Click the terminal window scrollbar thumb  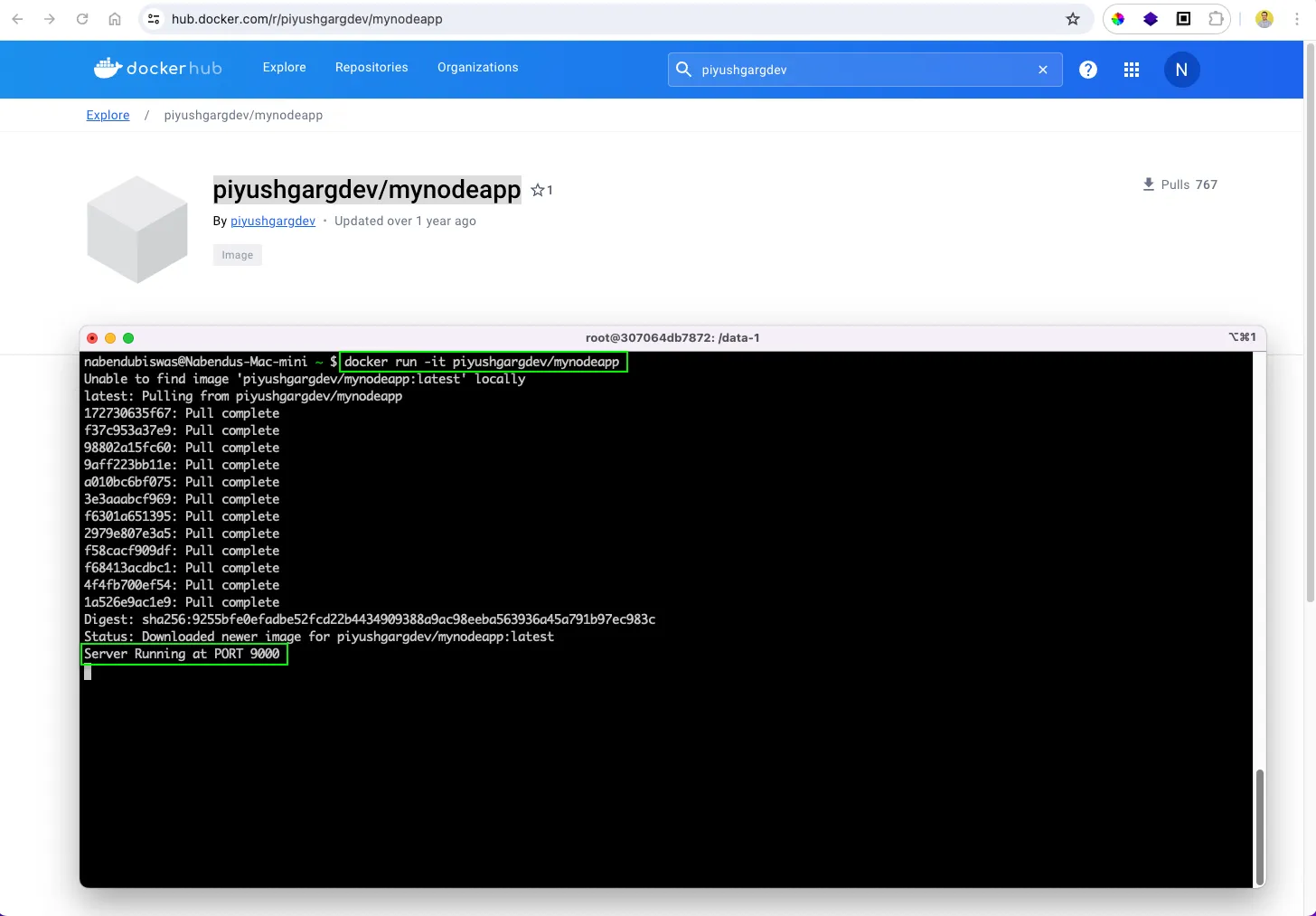point(1259,826)
